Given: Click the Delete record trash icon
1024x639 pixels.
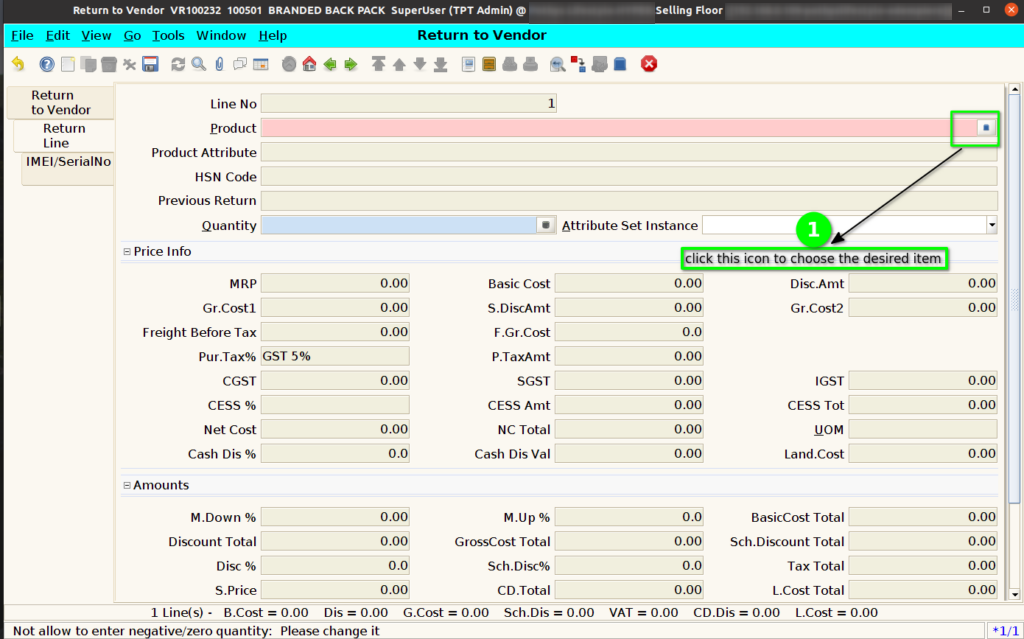Looking at the screenshot, I should tap(109, 64).
